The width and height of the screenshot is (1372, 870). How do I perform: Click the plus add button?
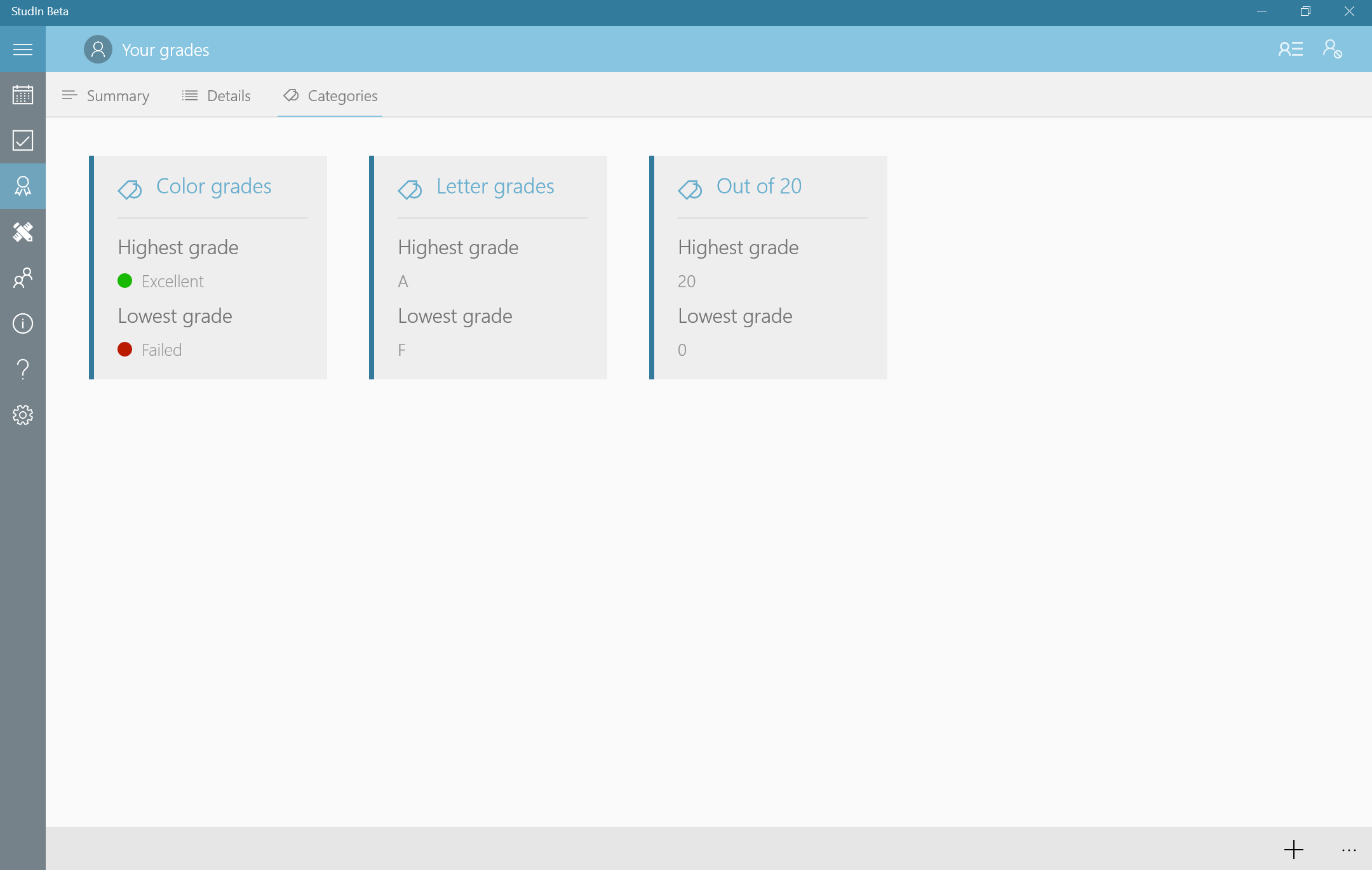tap(1293, 850)
